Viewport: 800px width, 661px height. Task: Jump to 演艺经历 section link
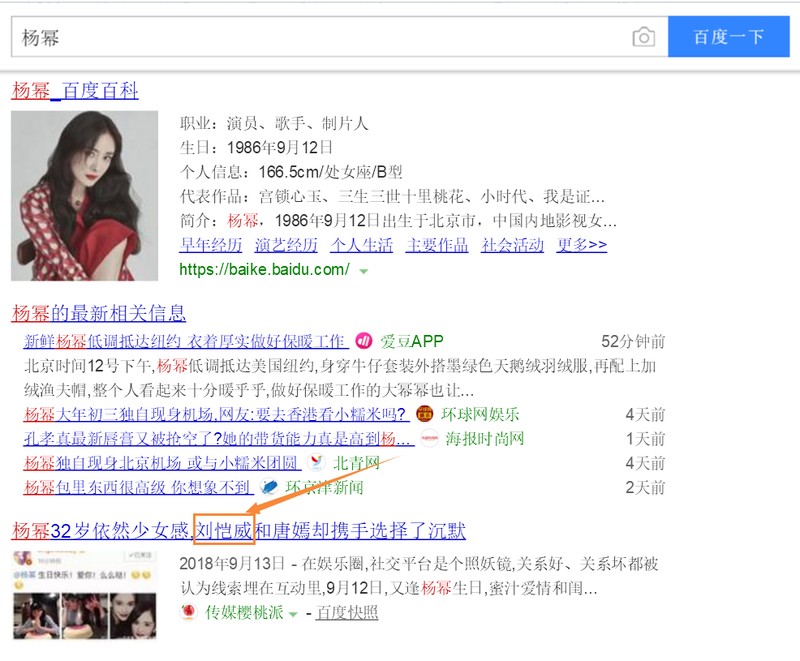tap(286, 245)
